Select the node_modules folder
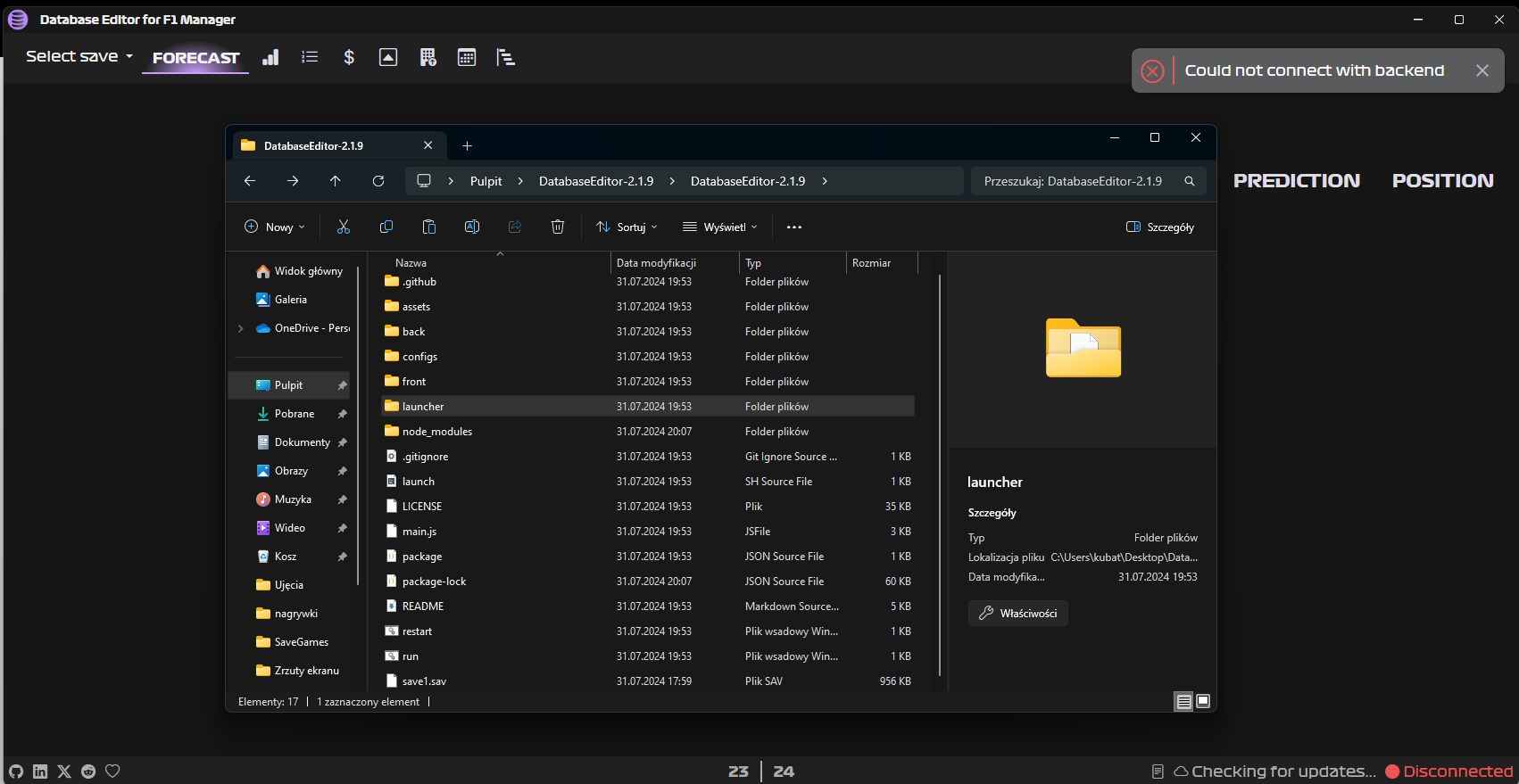The width and height of the screenshot is (1519, 784). point(648,432)
